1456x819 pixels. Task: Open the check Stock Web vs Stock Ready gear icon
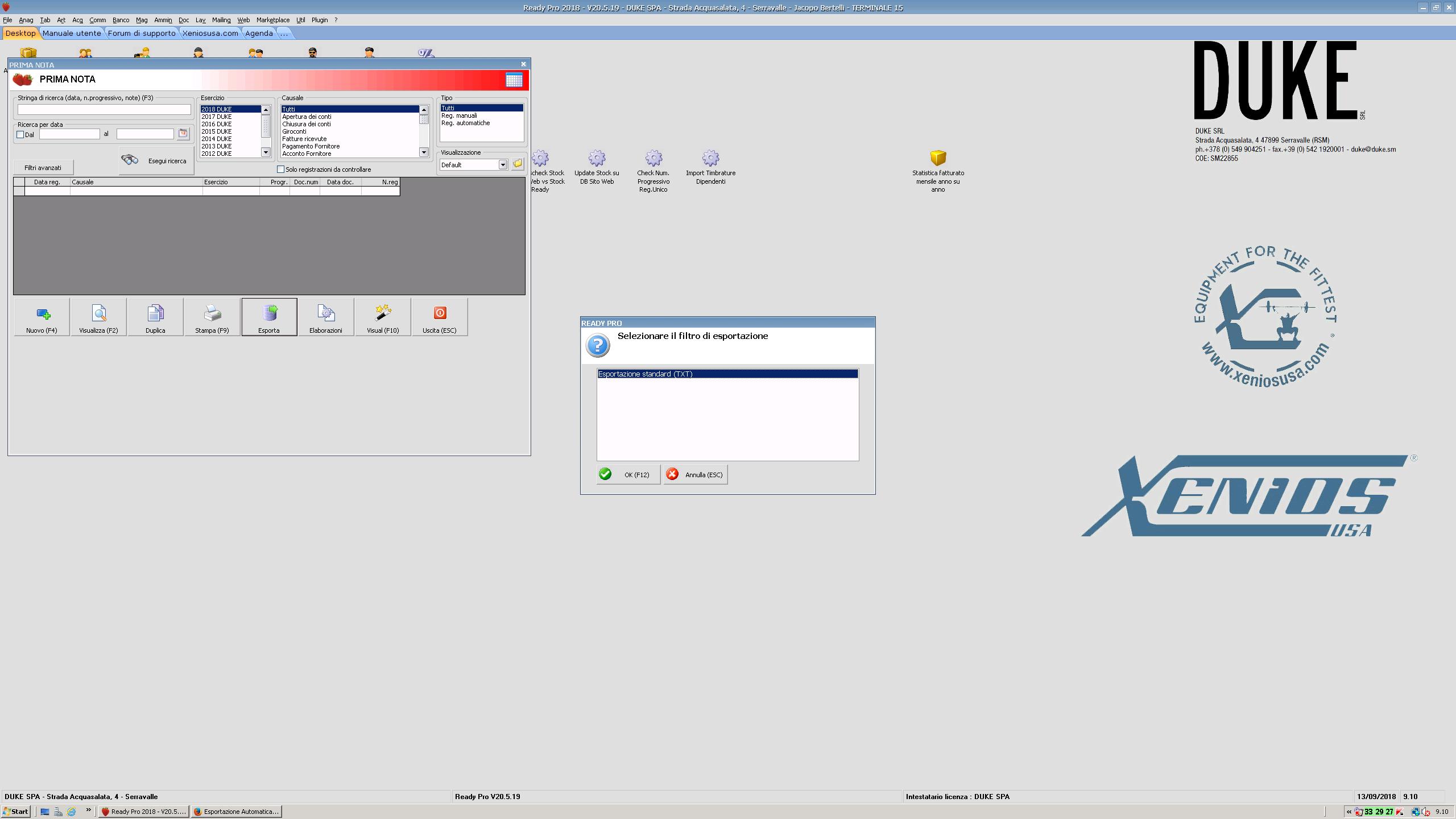click(x=540, y=158)
